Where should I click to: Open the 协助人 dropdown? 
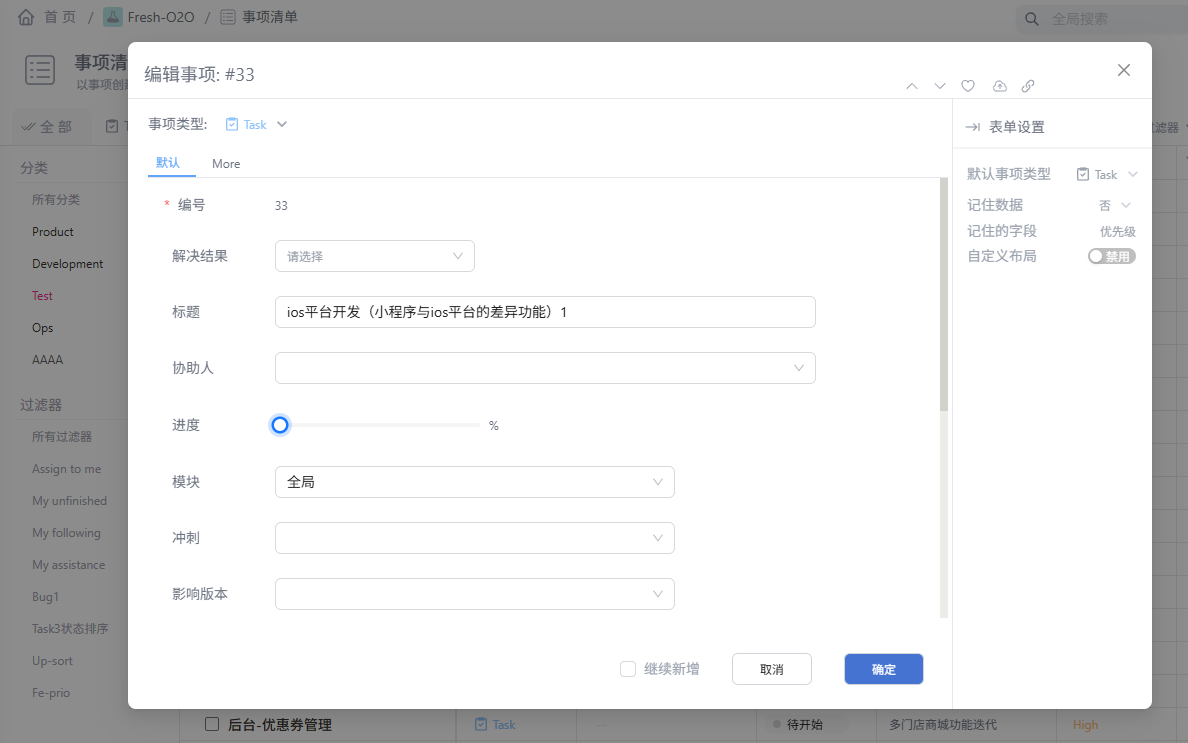click(546, 368)
